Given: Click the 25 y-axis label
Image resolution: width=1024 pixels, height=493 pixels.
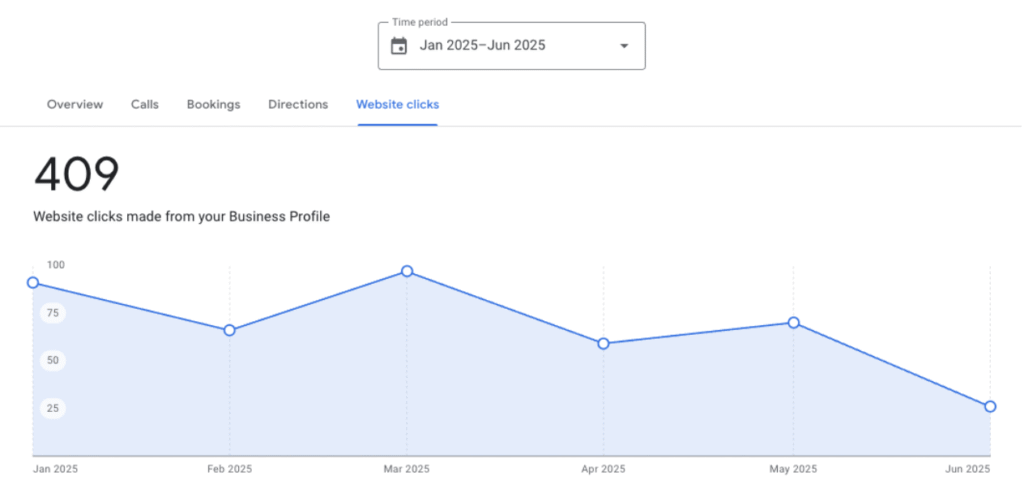Looking at the screenshot, I should (53, 409).
